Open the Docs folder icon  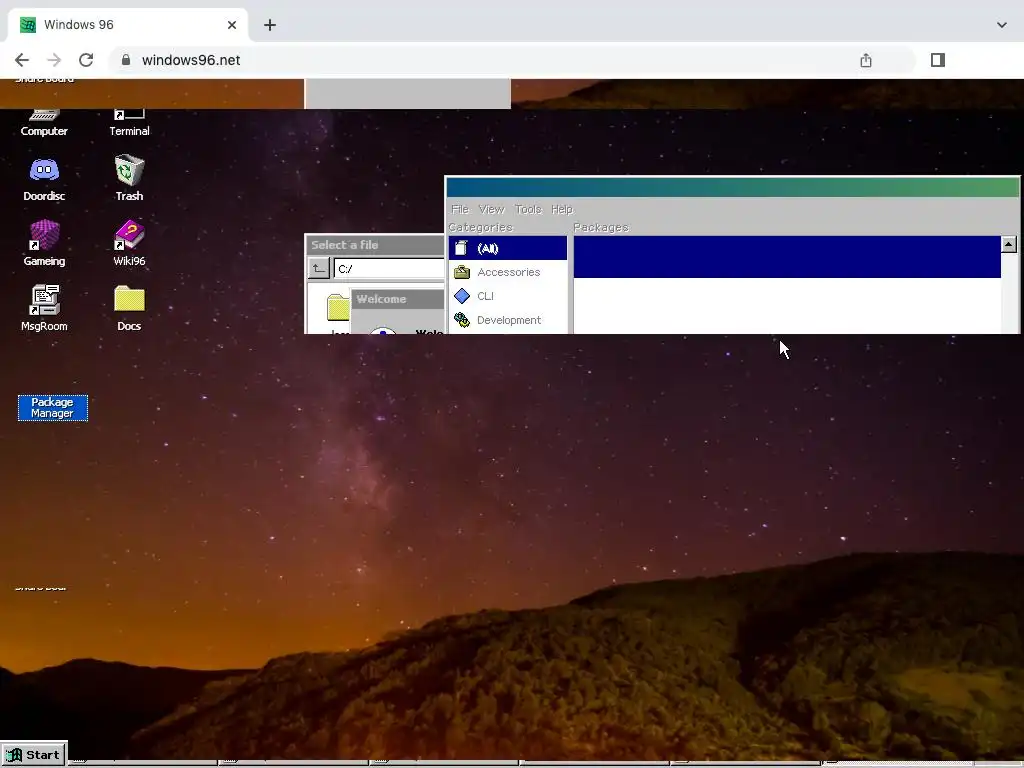[129, 308]
